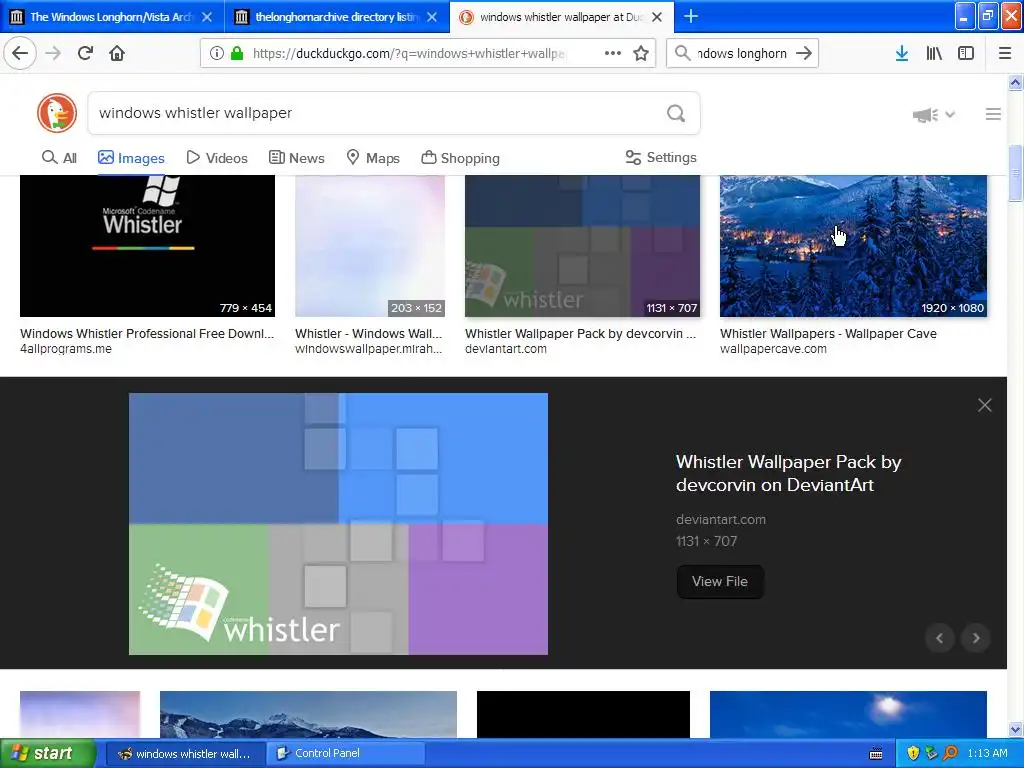Close the Windows Longhorn/Vista Archive tab
The image size is (1024, 768).
[x=207, y=17]
